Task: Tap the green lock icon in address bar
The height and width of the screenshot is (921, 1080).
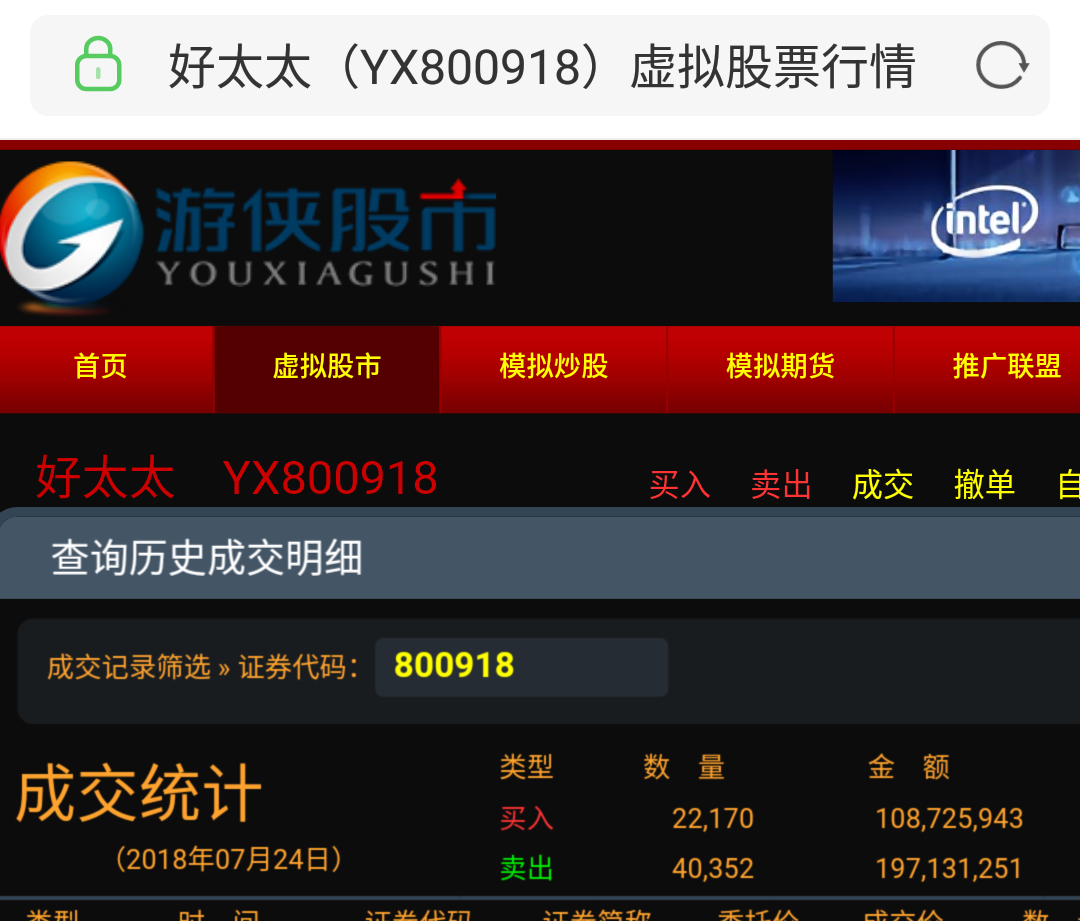Action: coord(98,65)
